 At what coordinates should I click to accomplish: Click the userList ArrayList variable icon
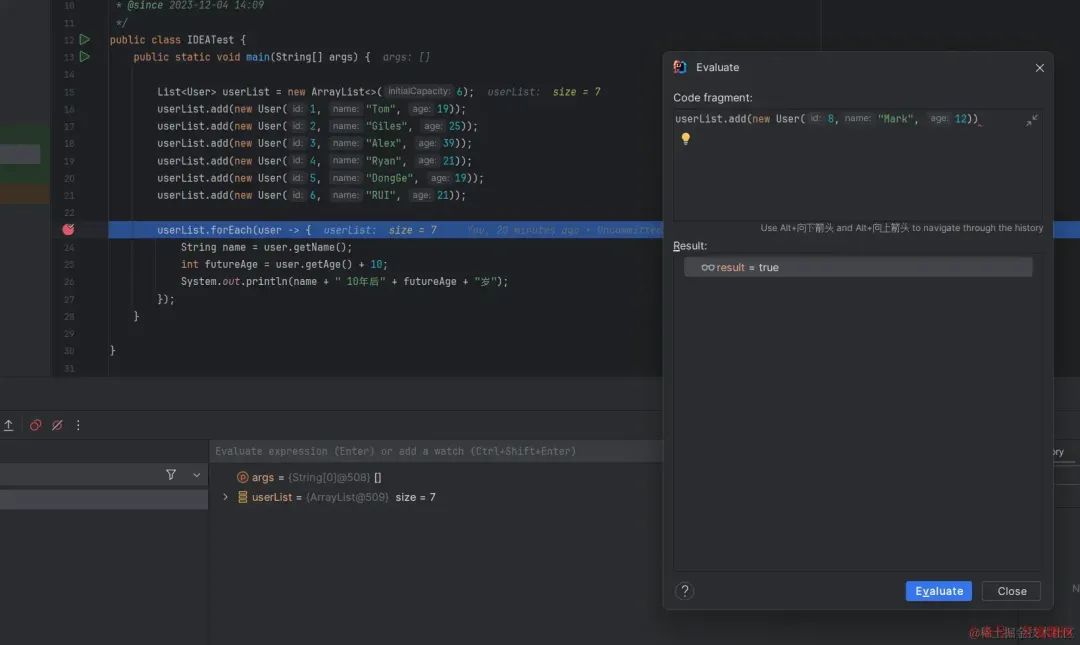pyautogui.click(x=242, y=497)
